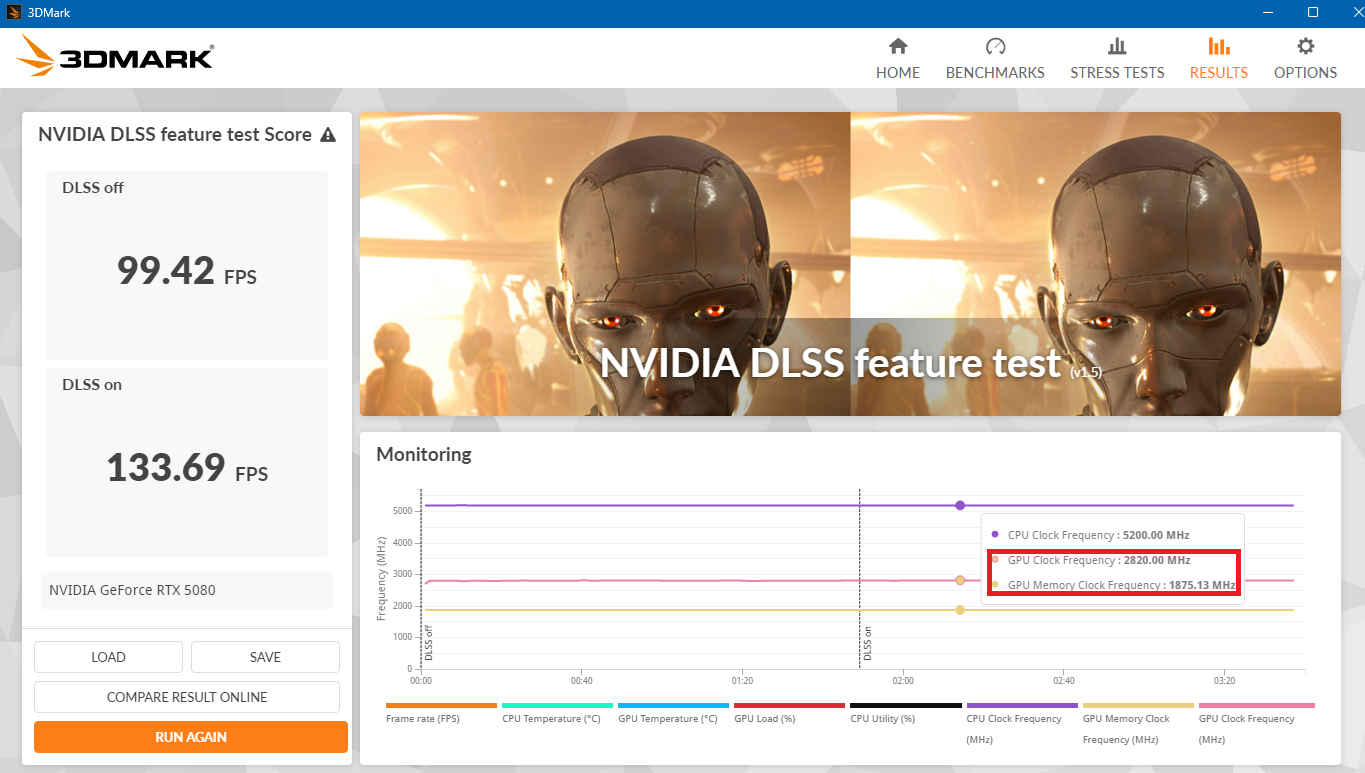Image resolution: width=1365 pixels, height=773 pixels.
Task: Open Benchmarks via the gauge icon
Action: [x=994, y=47]
